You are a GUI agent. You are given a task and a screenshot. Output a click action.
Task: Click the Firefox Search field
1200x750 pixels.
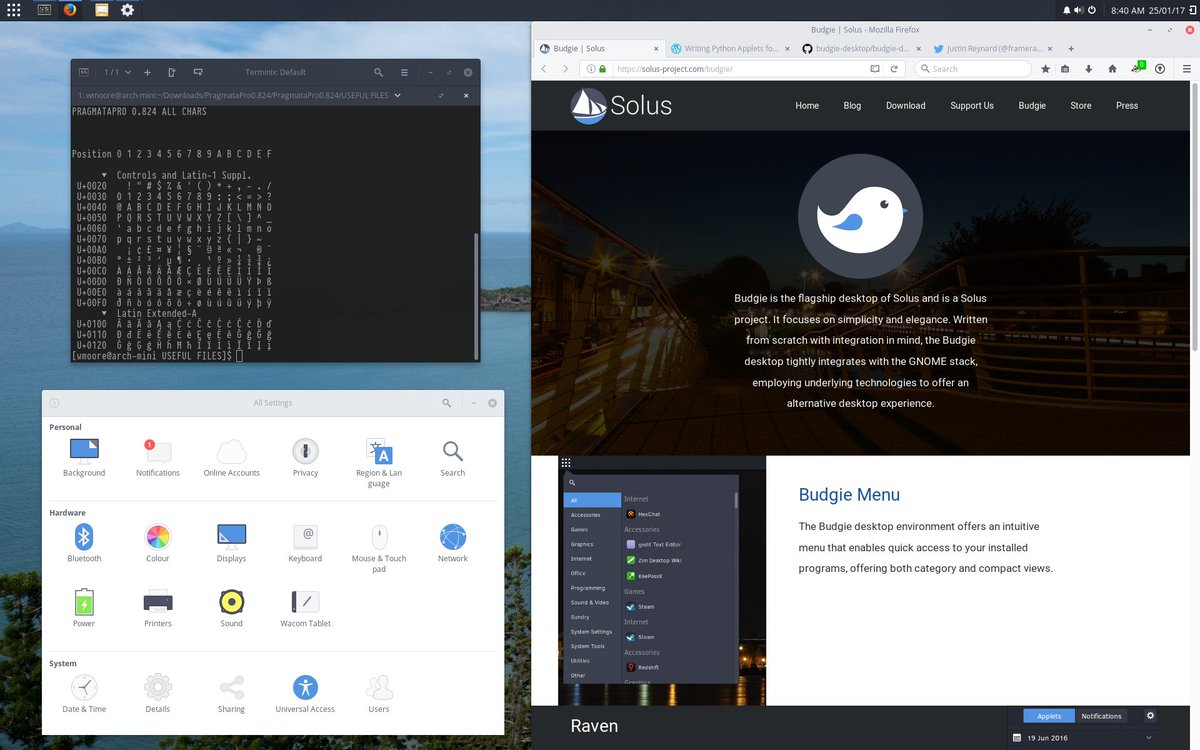[973, 69]
